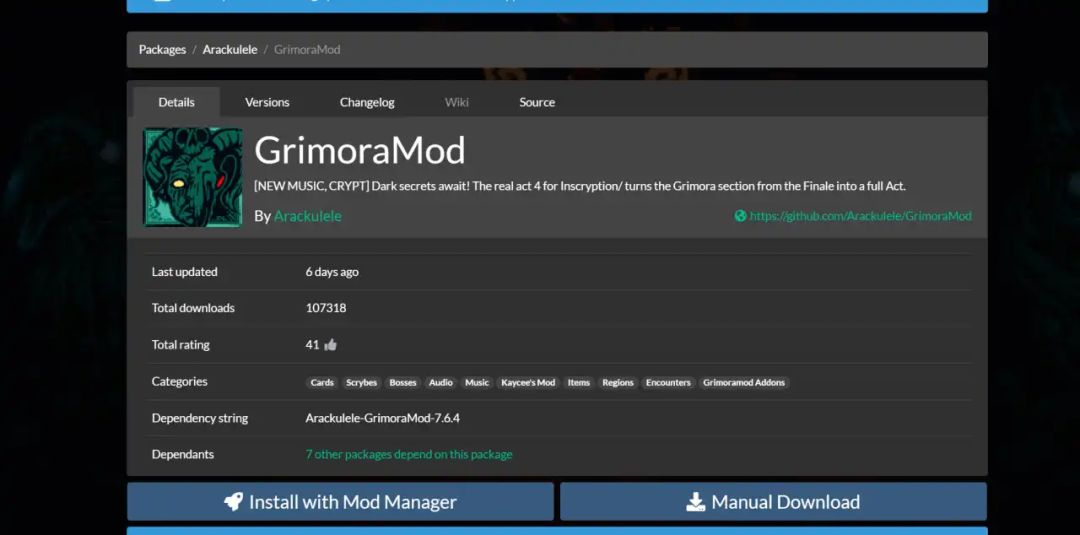Click the mod description text
The width and height of the screenshot is (1080, 535).
[580, 186]
